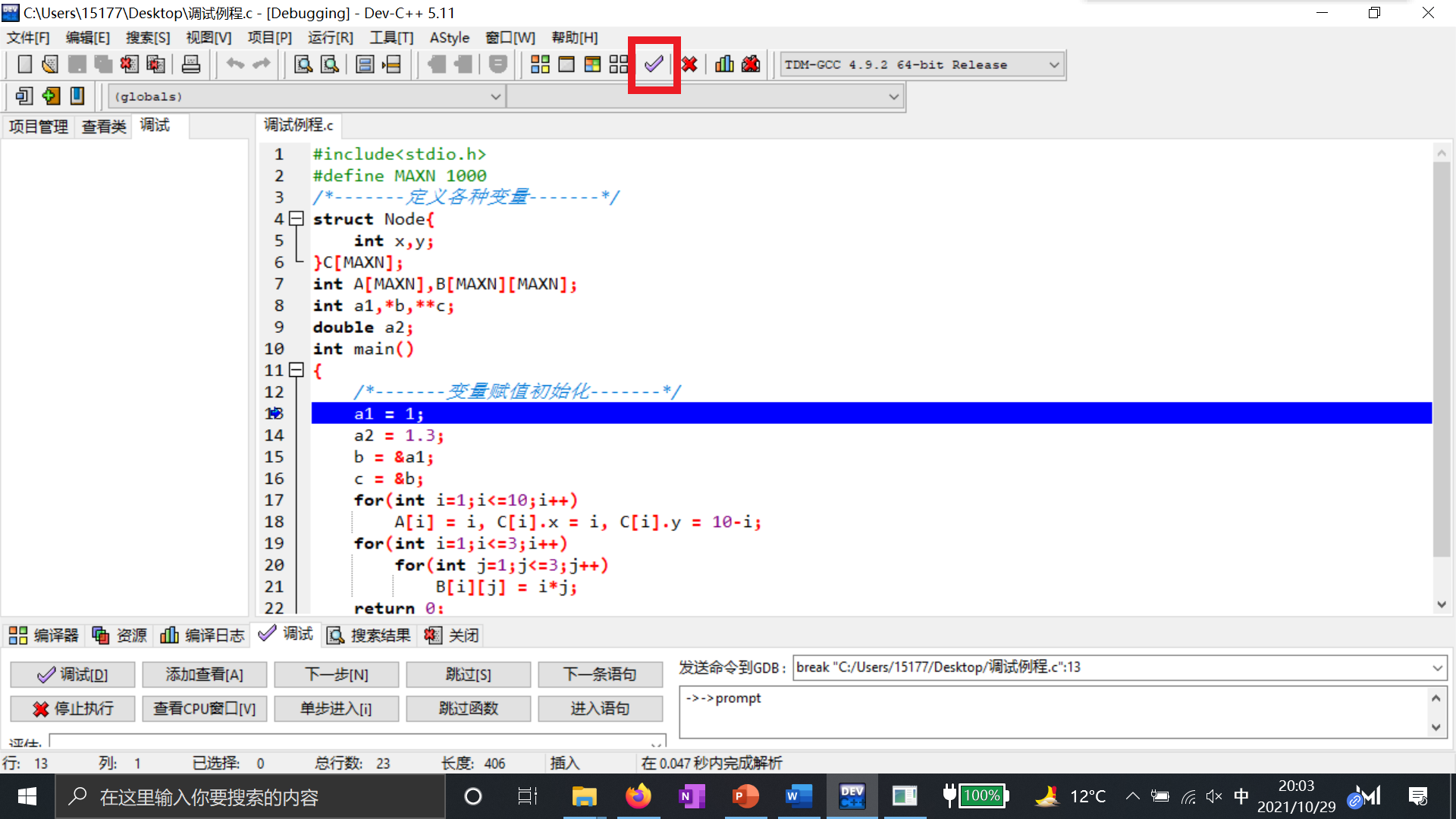Collapse the struct Node fold at line 4

(x=297, y=219)
